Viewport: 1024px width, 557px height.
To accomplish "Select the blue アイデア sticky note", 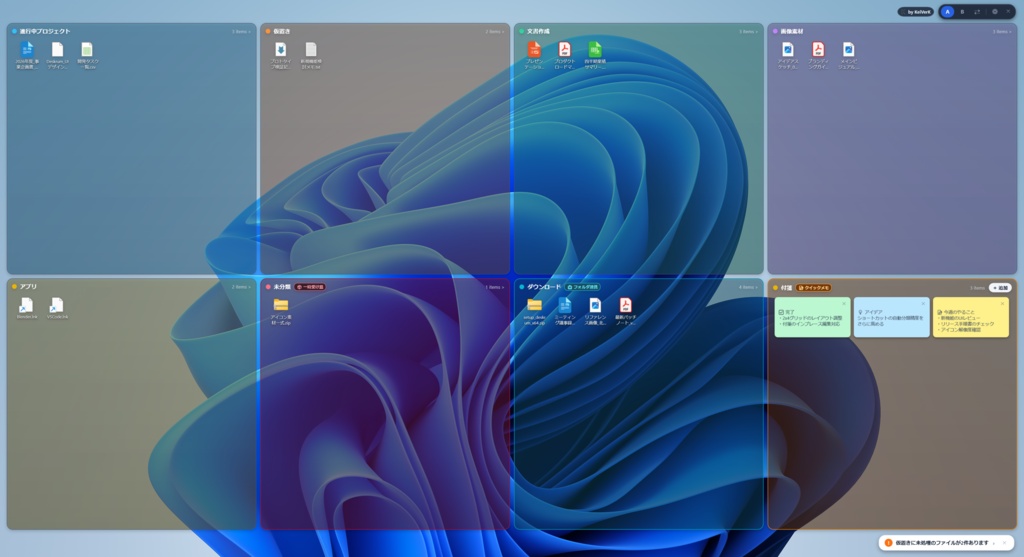I will pyautogui.click(x=891, y=317).
